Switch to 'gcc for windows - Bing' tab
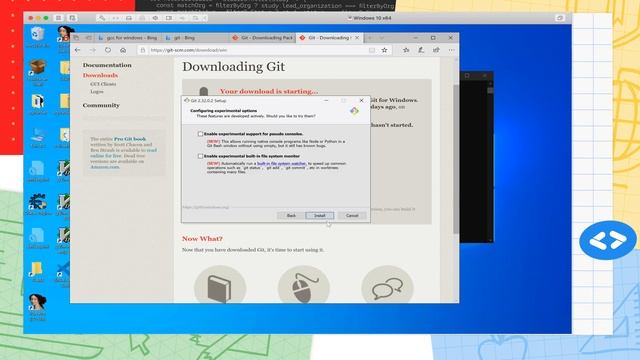Image resolution: width=640 pixels, height=360 pixels. 128,38
